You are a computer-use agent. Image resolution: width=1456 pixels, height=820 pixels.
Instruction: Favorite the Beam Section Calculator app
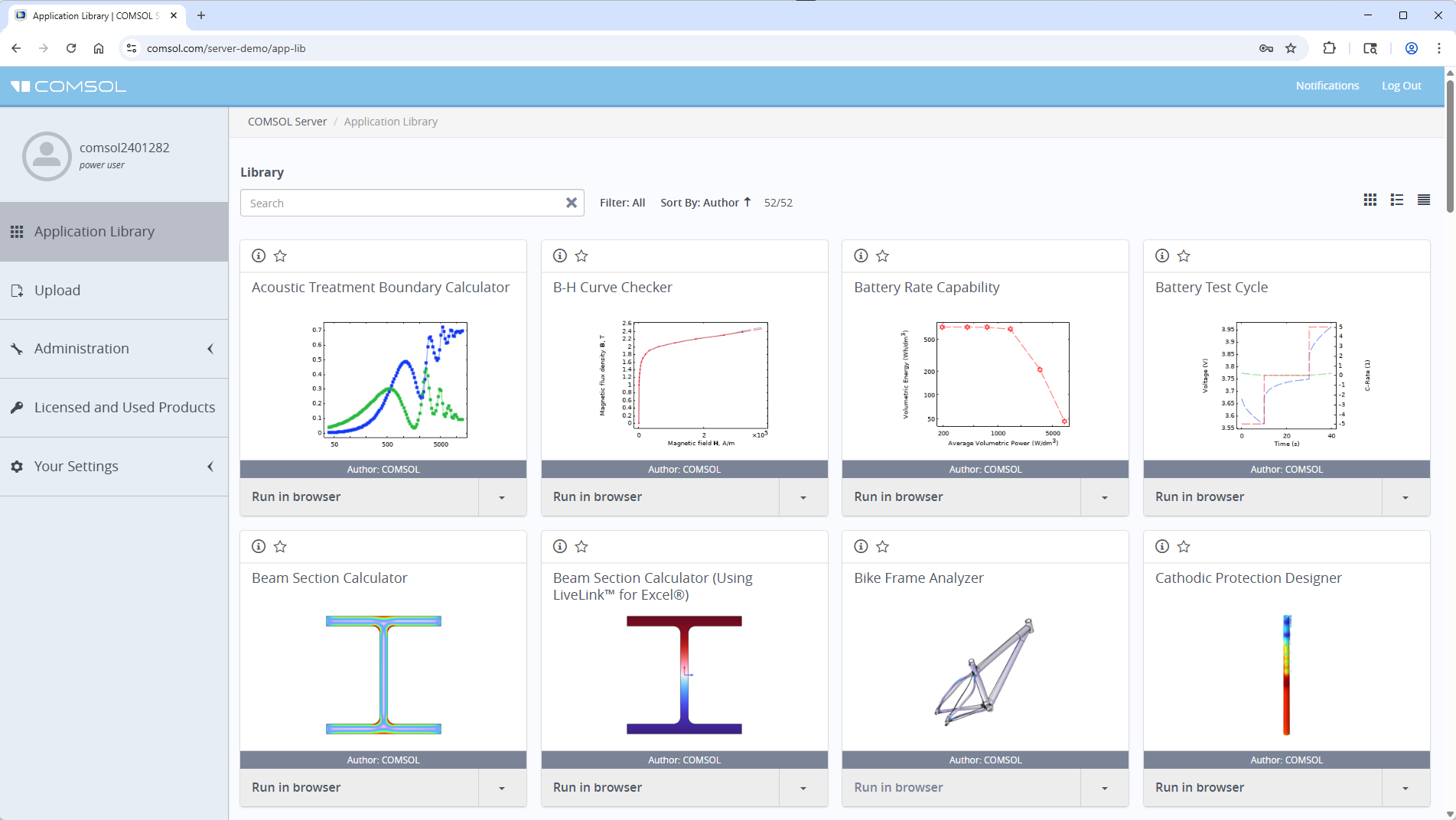[280, 546]
